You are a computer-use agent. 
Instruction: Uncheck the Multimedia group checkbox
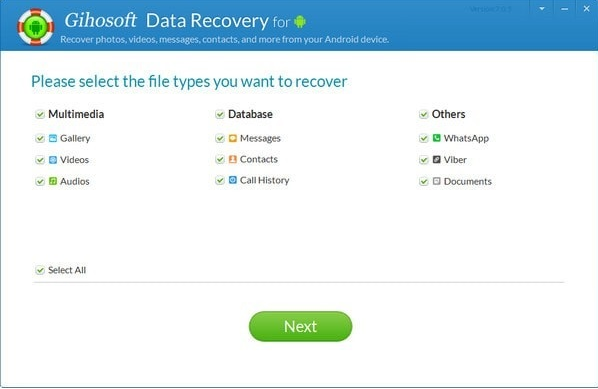(40, 114)
